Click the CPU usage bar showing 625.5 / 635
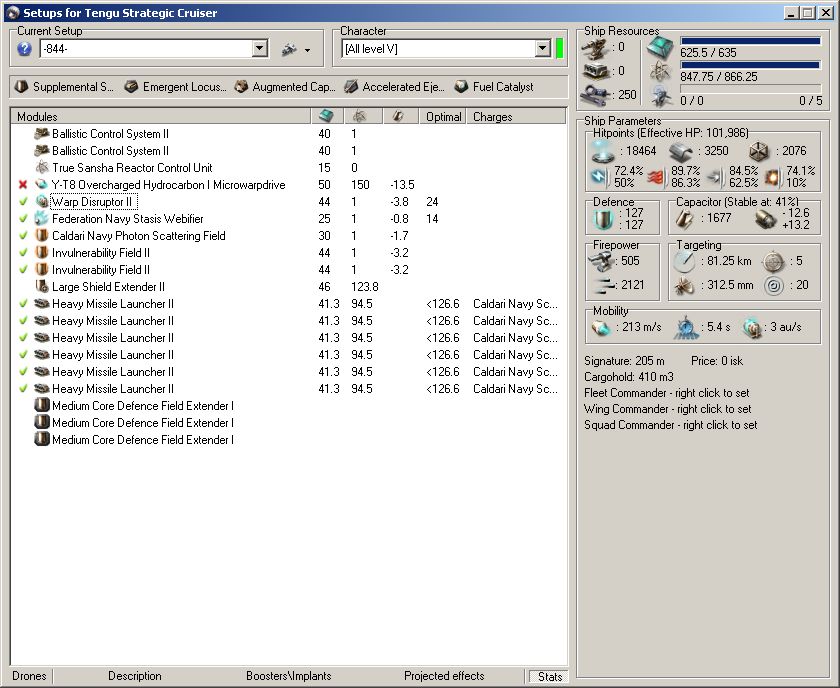 750,42
